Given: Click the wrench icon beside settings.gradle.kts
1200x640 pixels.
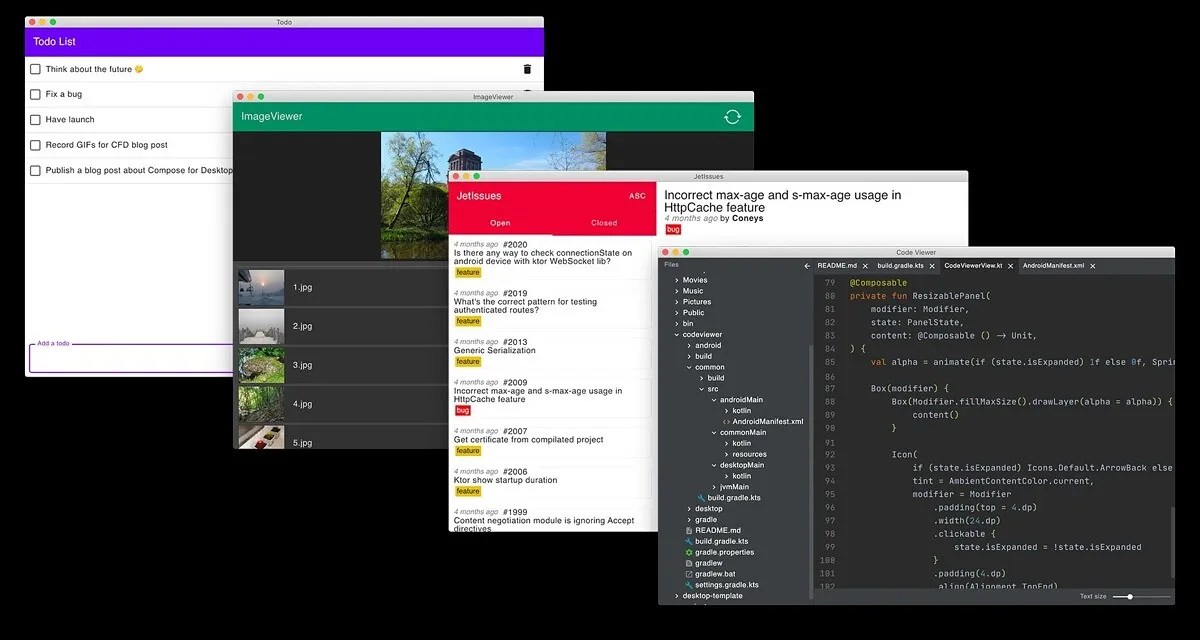Looking at the screenshot, I should click(690, 585).
